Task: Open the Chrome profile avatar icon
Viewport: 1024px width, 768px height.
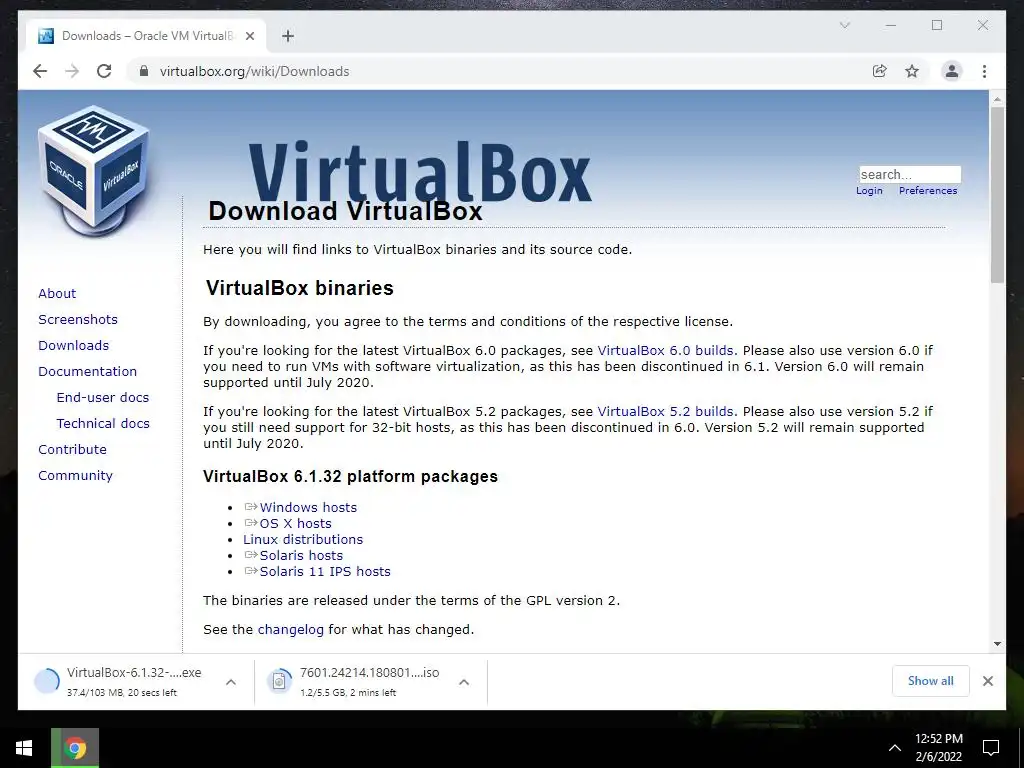Action: coord(952,71)
